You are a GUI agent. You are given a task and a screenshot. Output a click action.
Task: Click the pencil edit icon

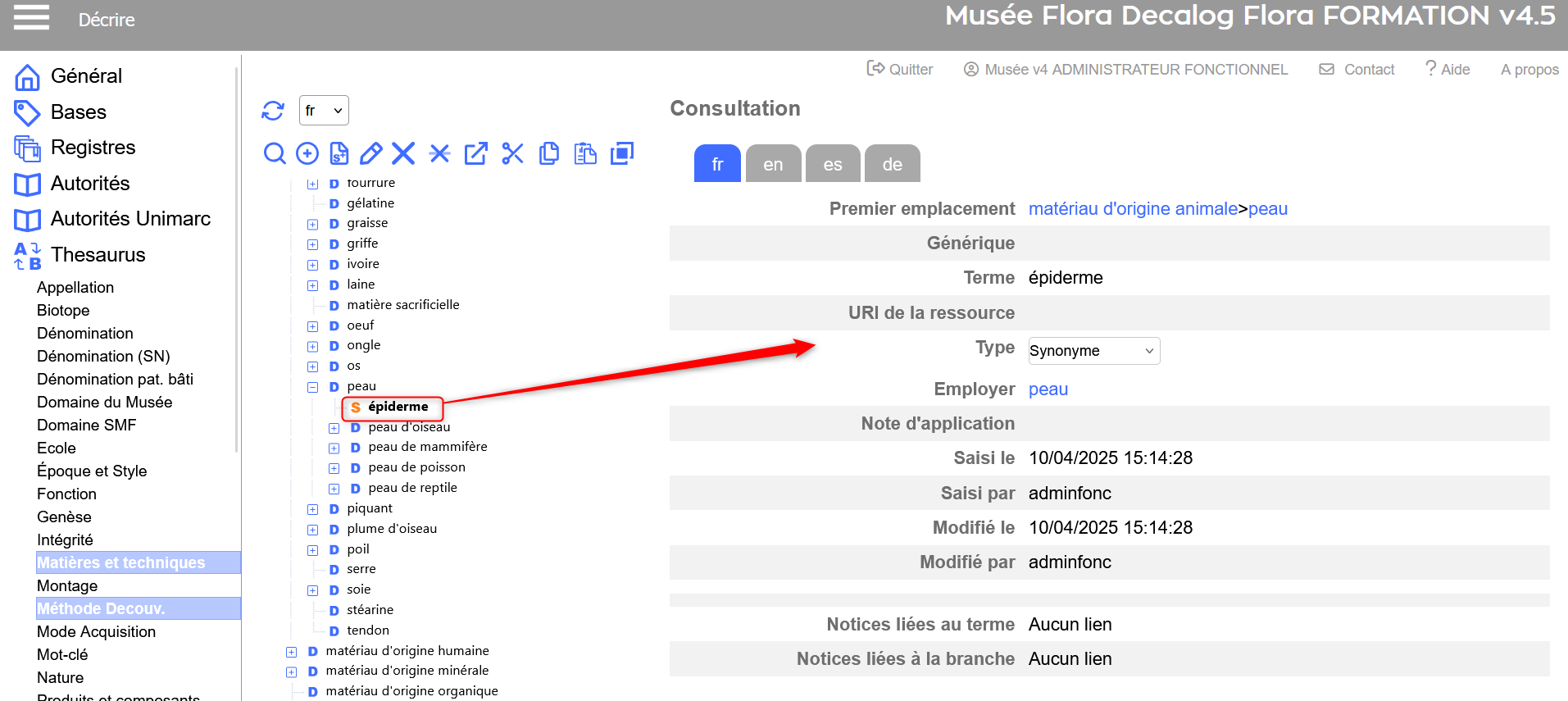click(x=370, y=153)
